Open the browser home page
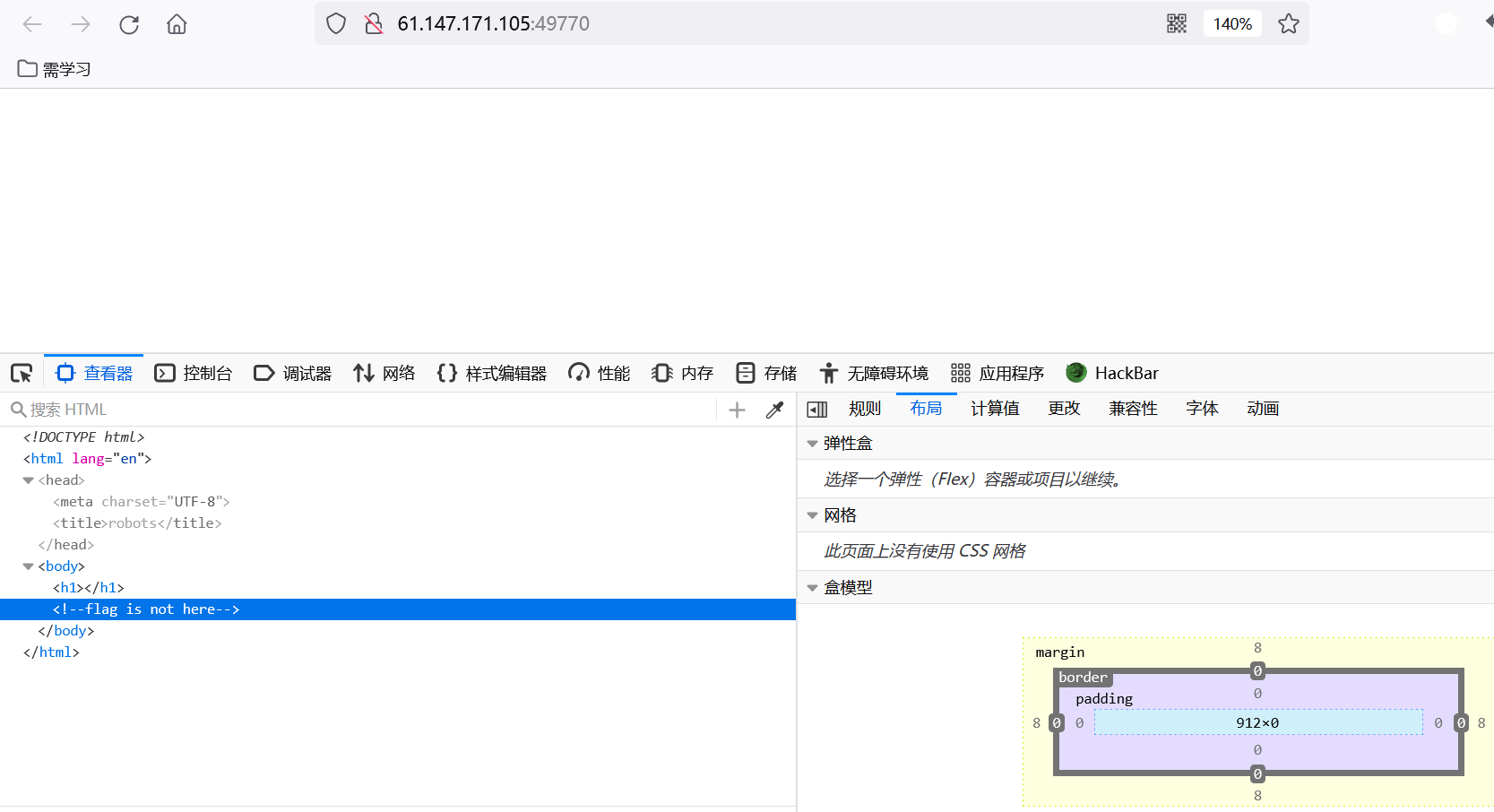The image size is (1494, 812). pyautogui.click(x=177, y=24)
